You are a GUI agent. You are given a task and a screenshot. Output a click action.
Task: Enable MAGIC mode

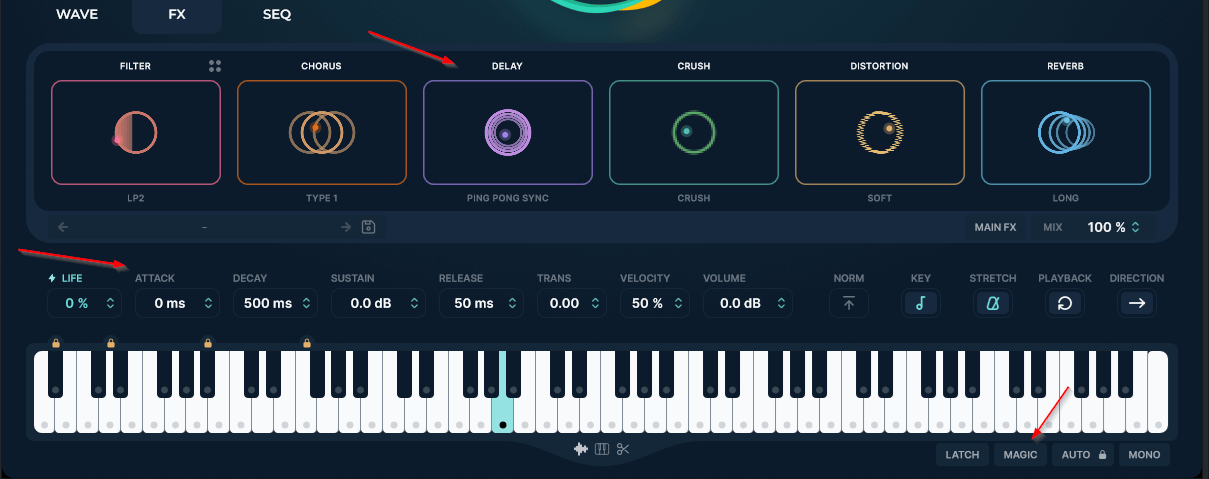coord(1021,455)
